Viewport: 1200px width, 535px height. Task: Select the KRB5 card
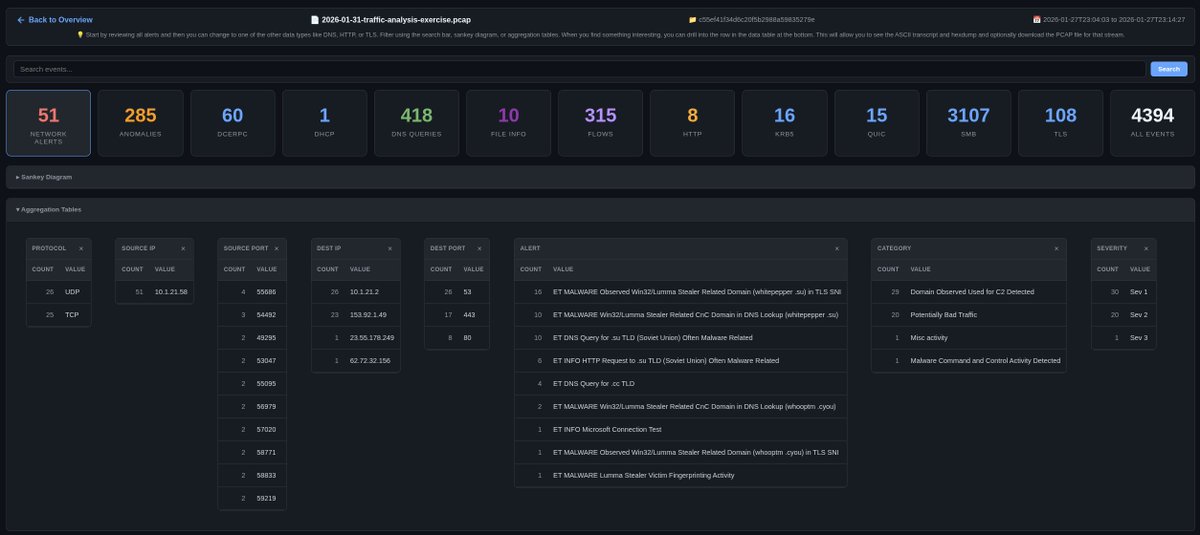pos(785,123)
